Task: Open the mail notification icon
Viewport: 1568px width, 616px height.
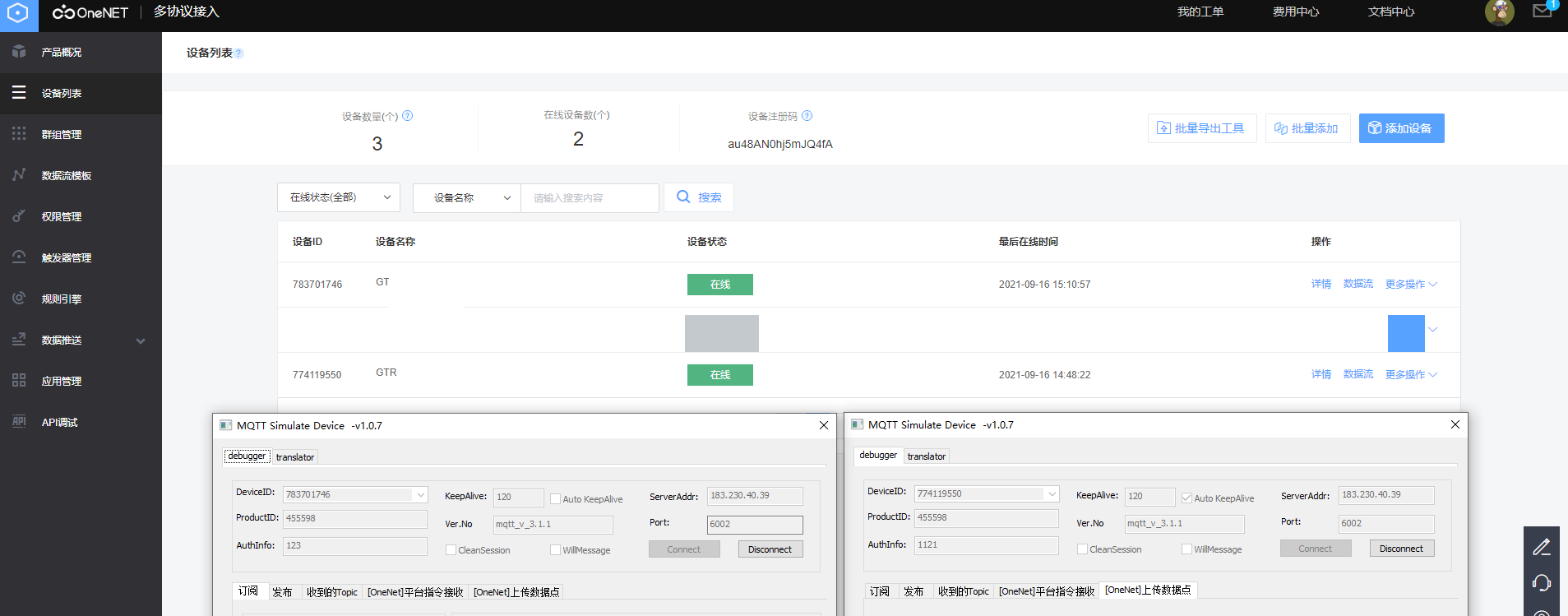Action: tap(1542, 11)
